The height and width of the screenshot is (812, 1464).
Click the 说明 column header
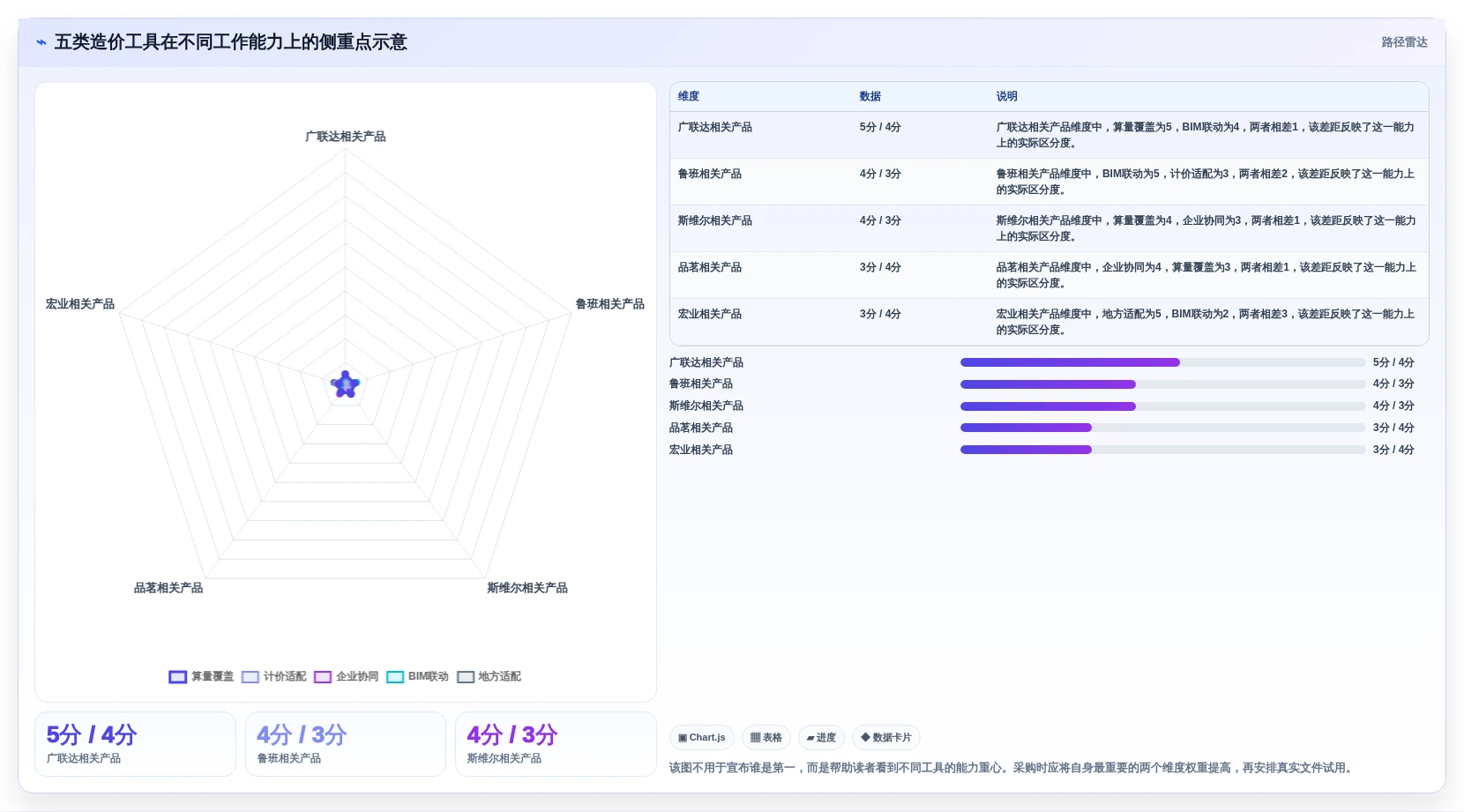[x=1007, y=96]
